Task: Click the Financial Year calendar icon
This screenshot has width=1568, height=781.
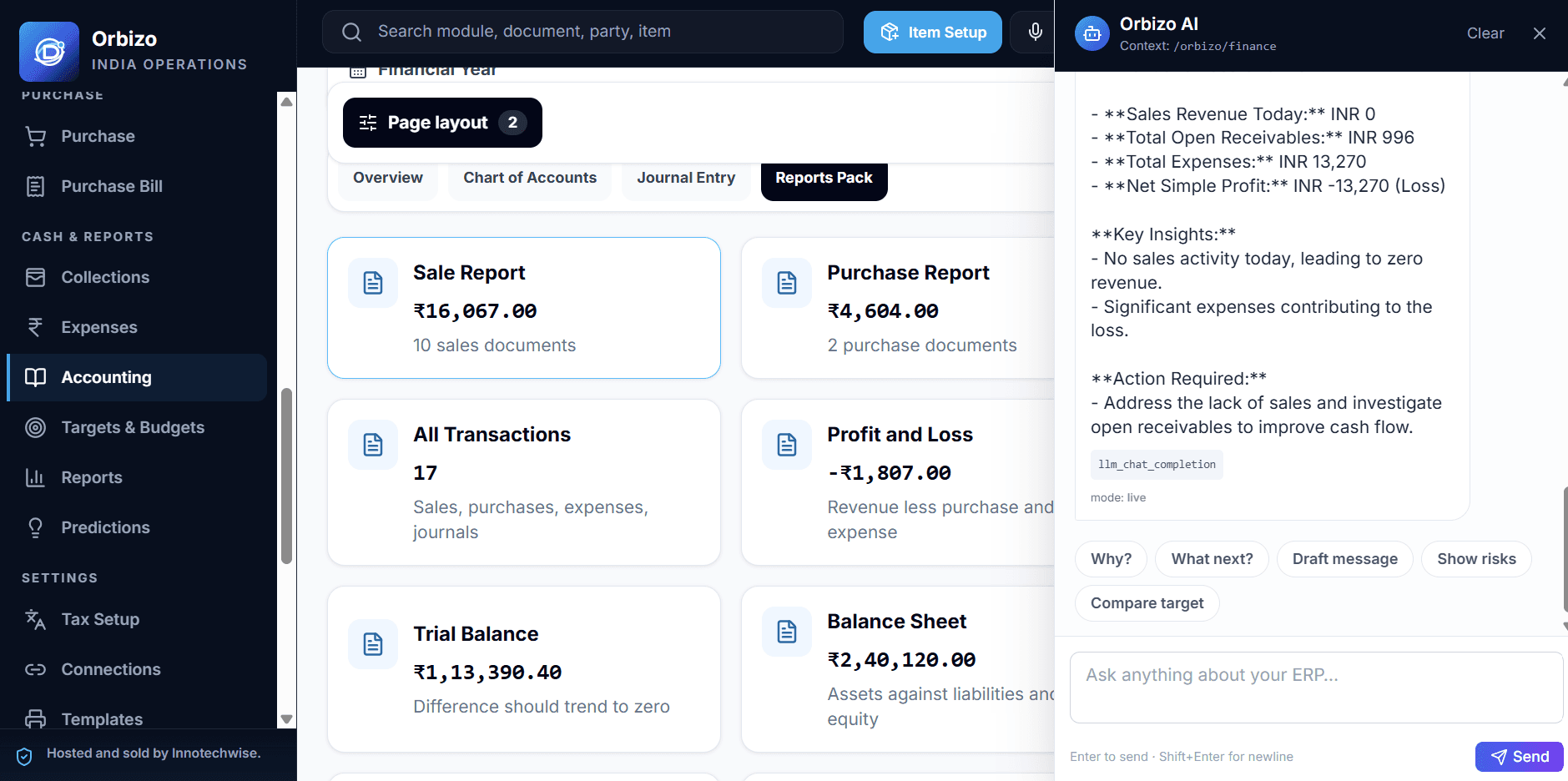Action: tap(358, 72)
